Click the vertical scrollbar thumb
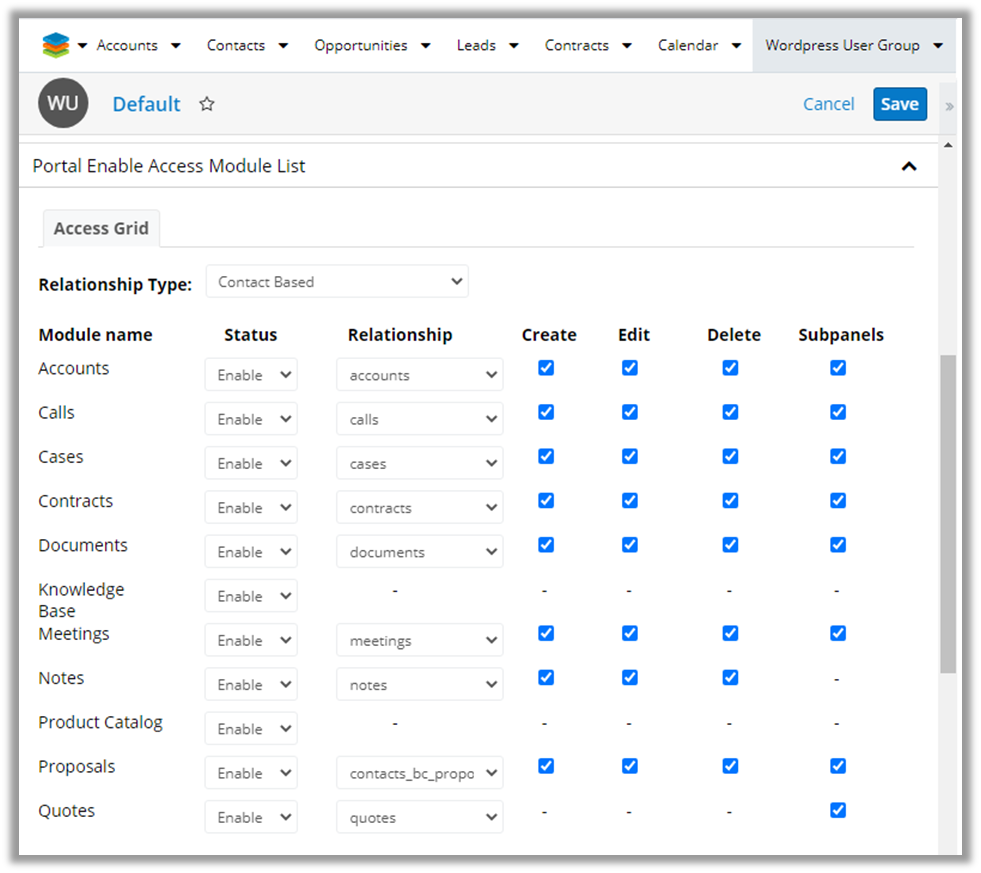 point(947,512)
